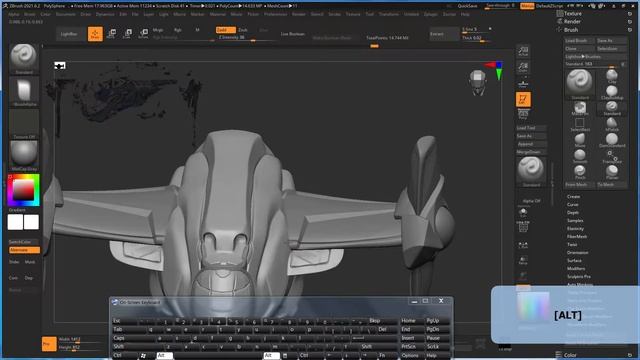This screenshot has height=360, width=640.
Task: Open the Document menu
Action: (66, 14)
